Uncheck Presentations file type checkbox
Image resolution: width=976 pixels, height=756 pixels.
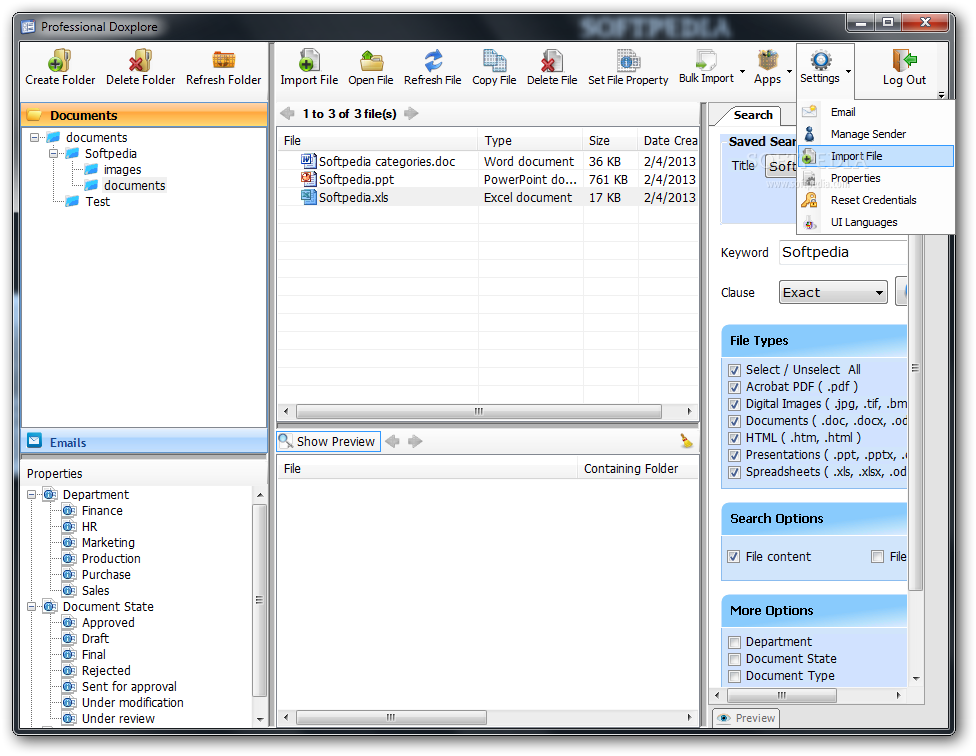tap(734, 455)
